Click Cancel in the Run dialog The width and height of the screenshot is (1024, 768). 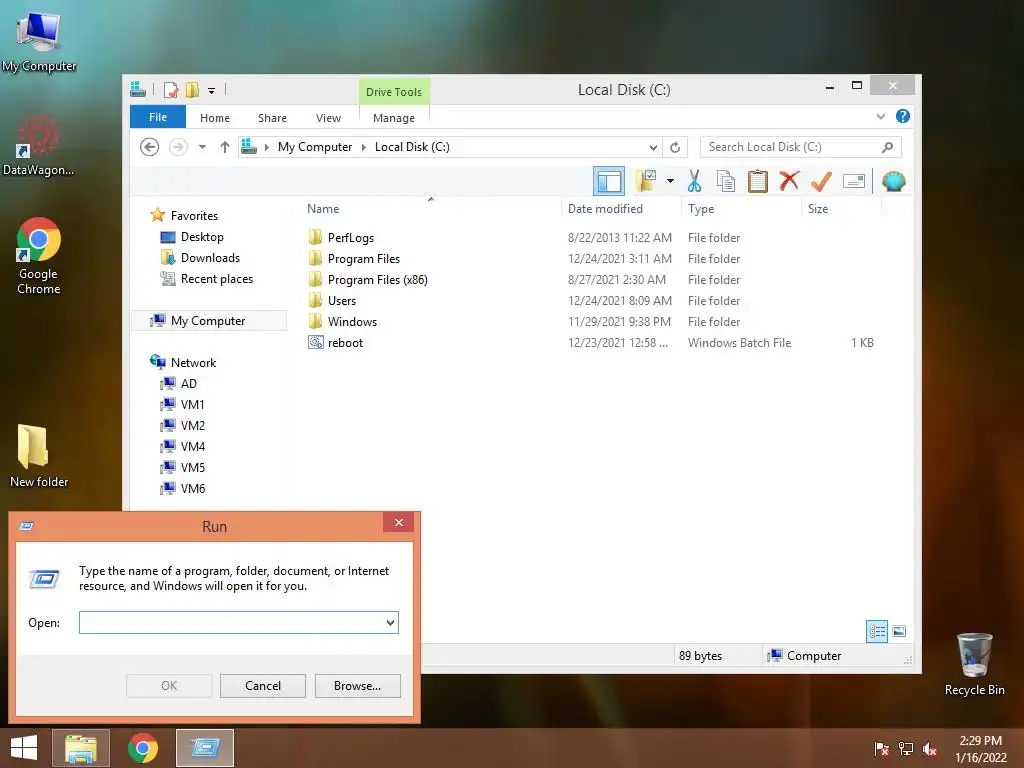pos(263,686)
